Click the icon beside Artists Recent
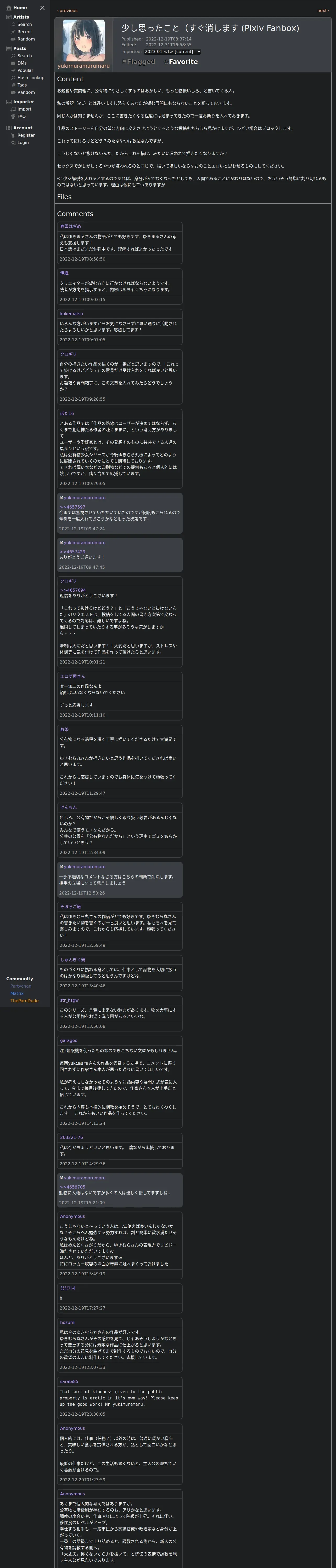 (13, 32)
